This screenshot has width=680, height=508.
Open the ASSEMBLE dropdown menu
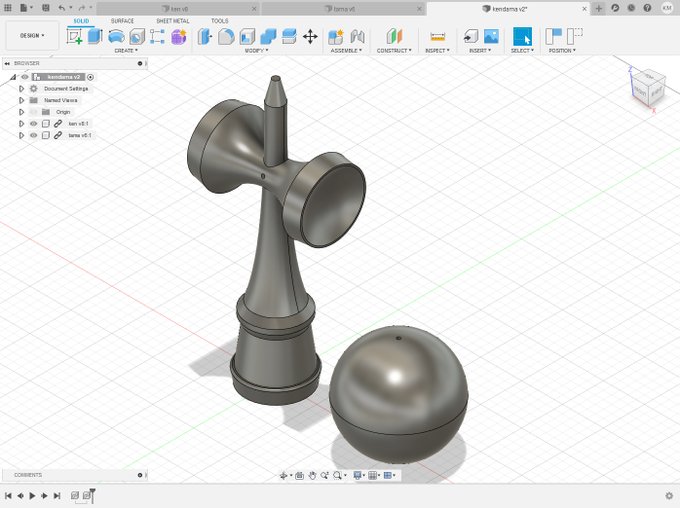coord(346,51)
